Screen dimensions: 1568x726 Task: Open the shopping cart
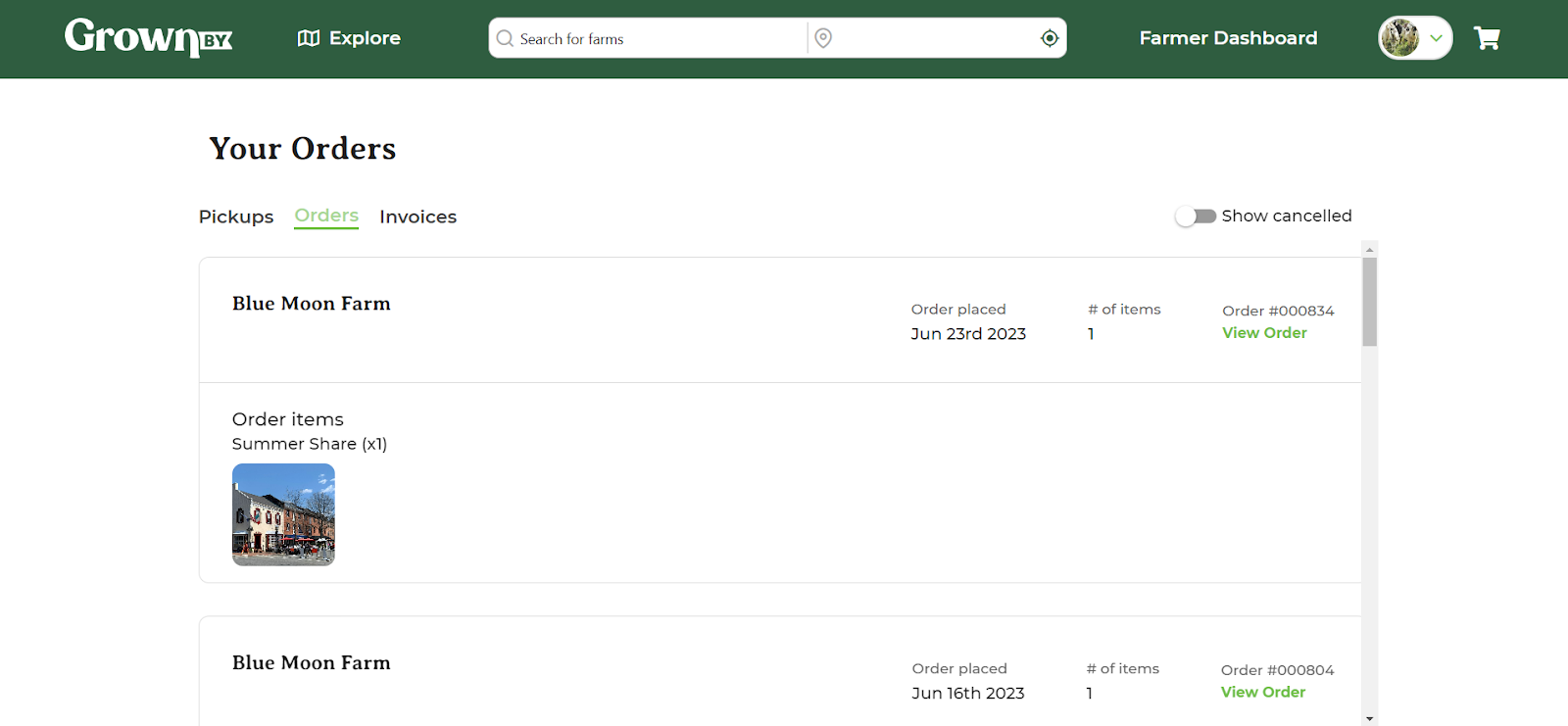tap(1487, 38)
